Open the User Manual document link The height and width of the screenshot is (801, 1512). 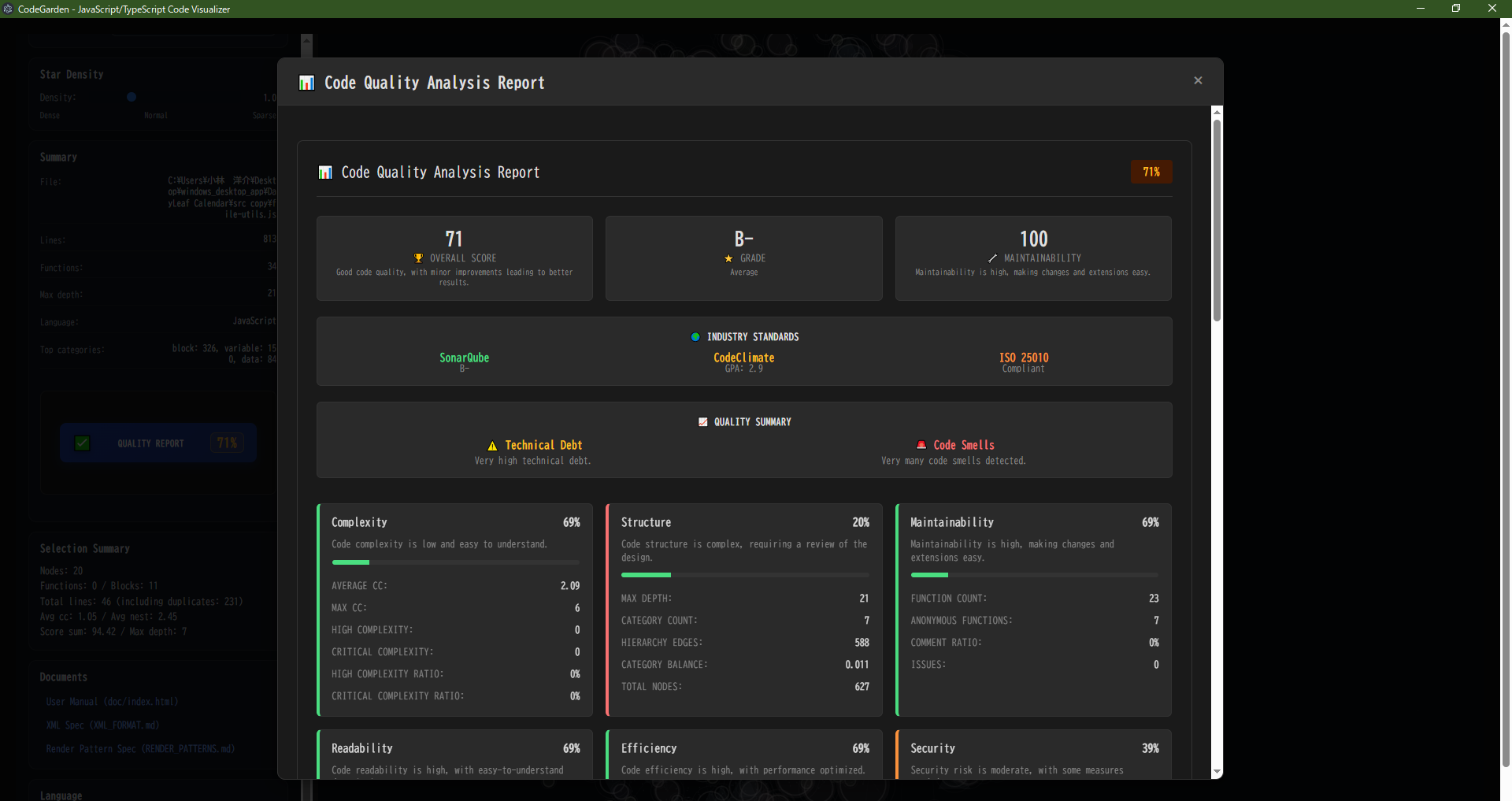112,702
